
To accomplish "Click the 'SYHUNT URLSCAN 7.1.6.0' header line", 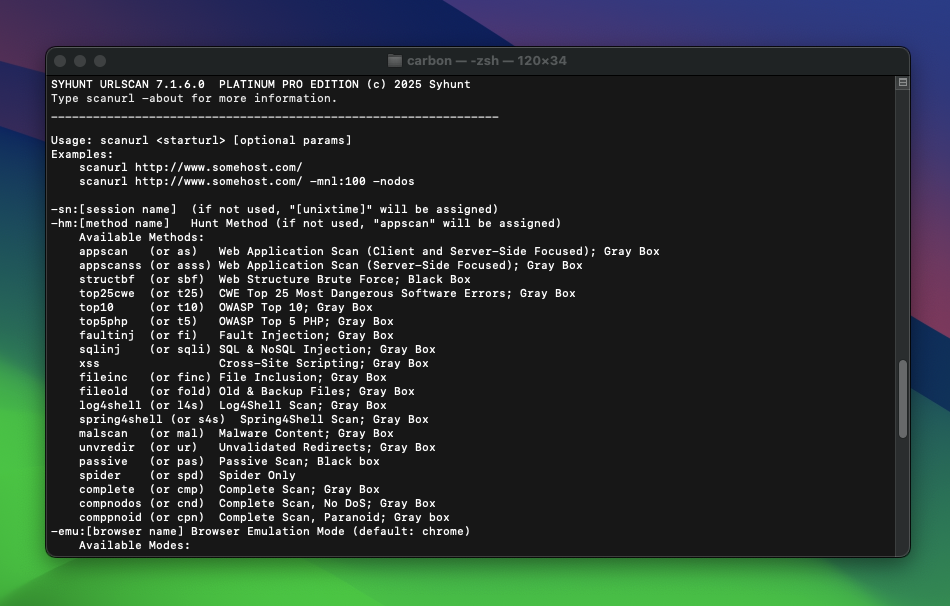I will click(261, 84).
